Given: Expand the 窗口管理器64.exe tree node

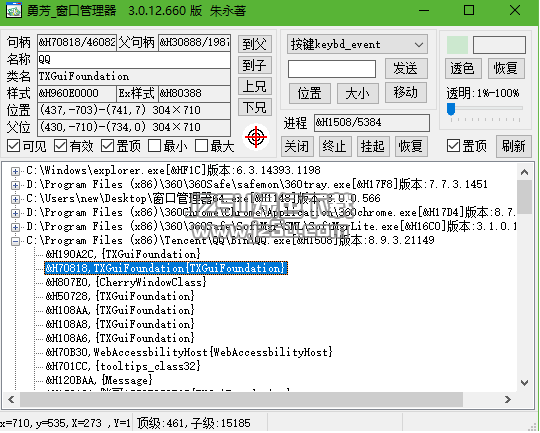Looking at the screenshot, I should [x=15, y=199].
